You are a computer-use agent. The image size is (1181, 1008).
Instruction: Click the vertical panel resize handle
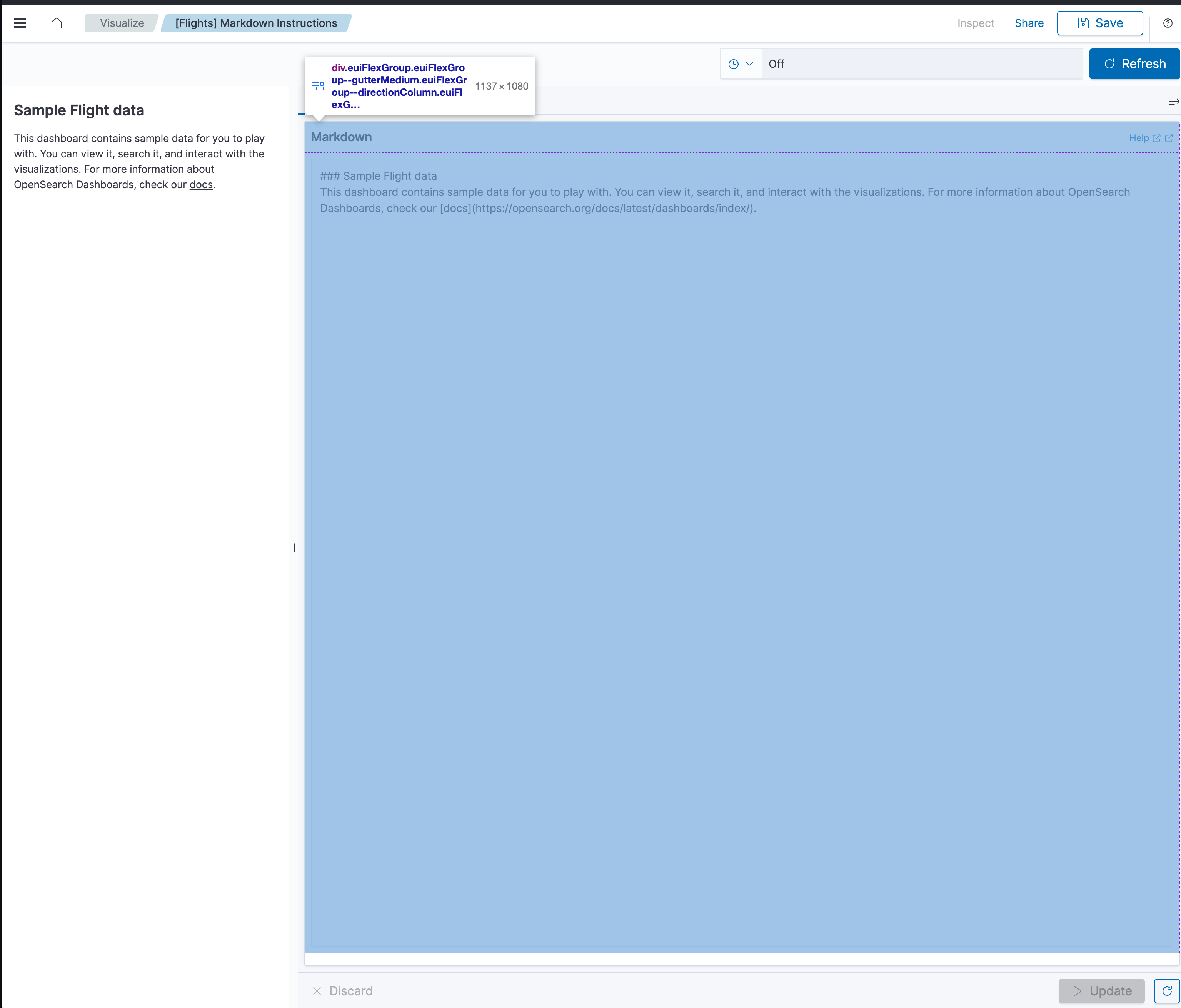[292, 547]
